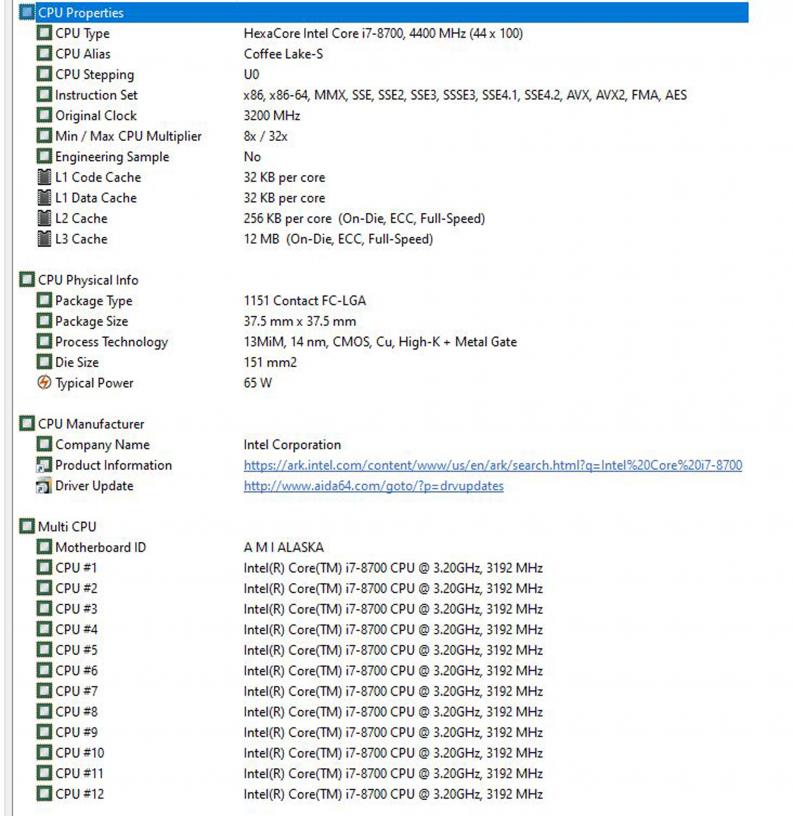Select the Engineering Sample row

click(383, 157)
